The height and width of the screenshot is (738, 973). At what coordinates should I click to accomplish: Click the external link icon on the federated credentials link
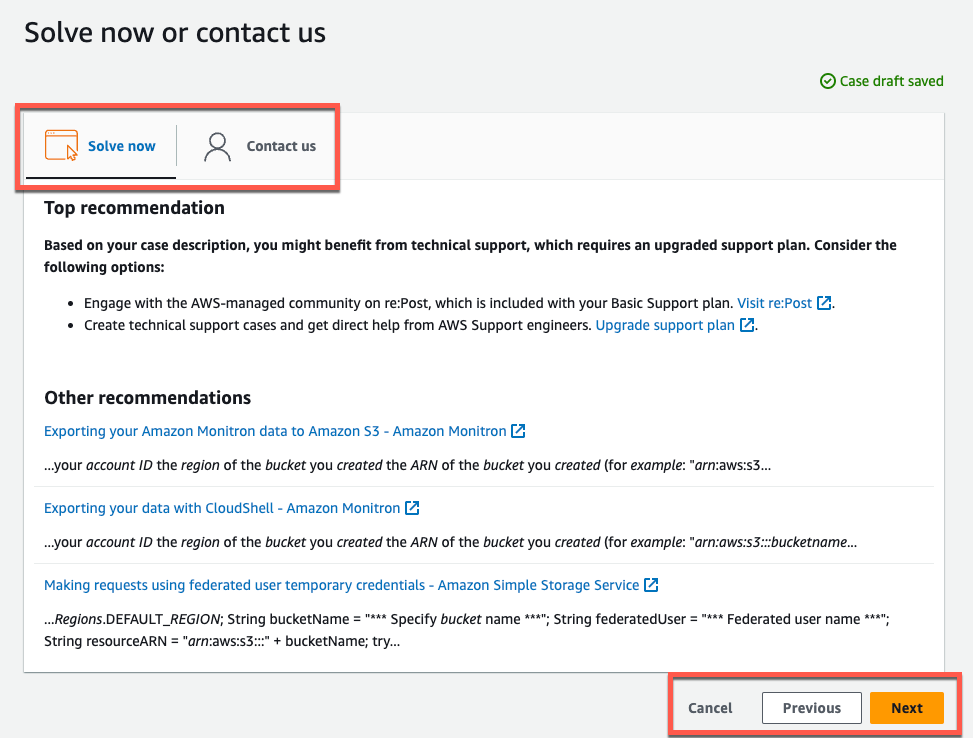tap(651, 584)
